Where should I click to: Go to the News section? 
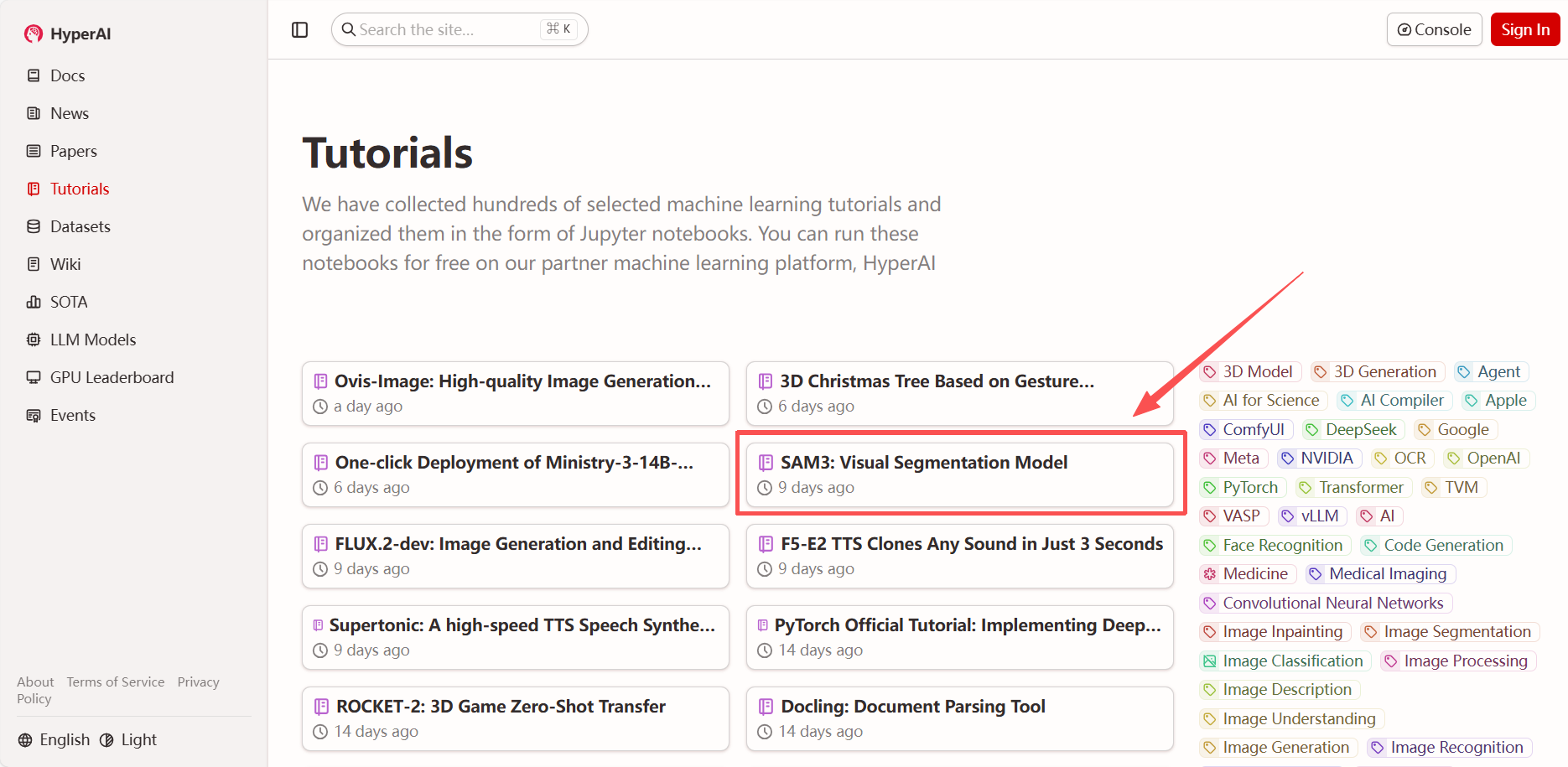click(x=69, y=113)
